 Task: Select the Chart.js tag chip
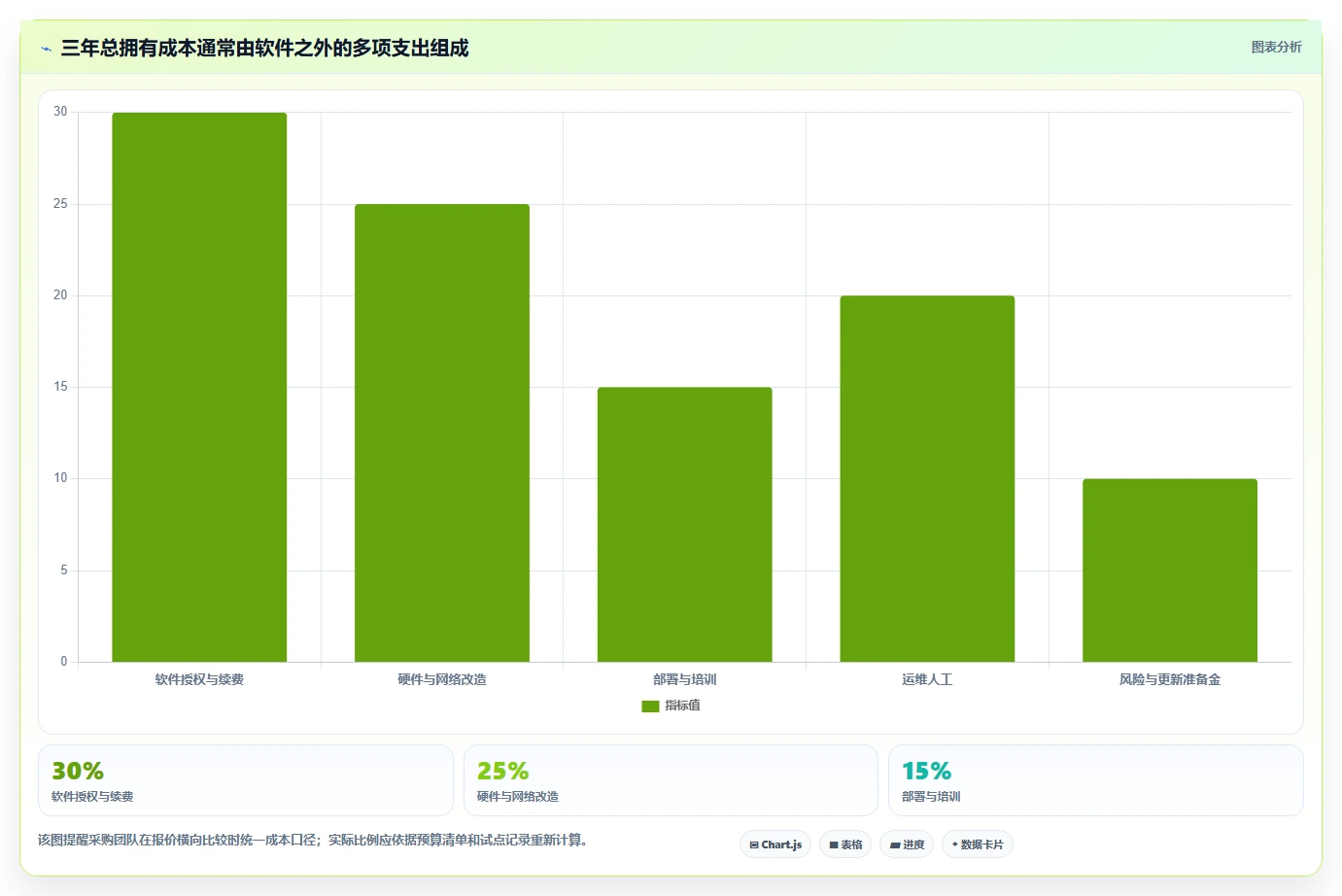(775, 844)
